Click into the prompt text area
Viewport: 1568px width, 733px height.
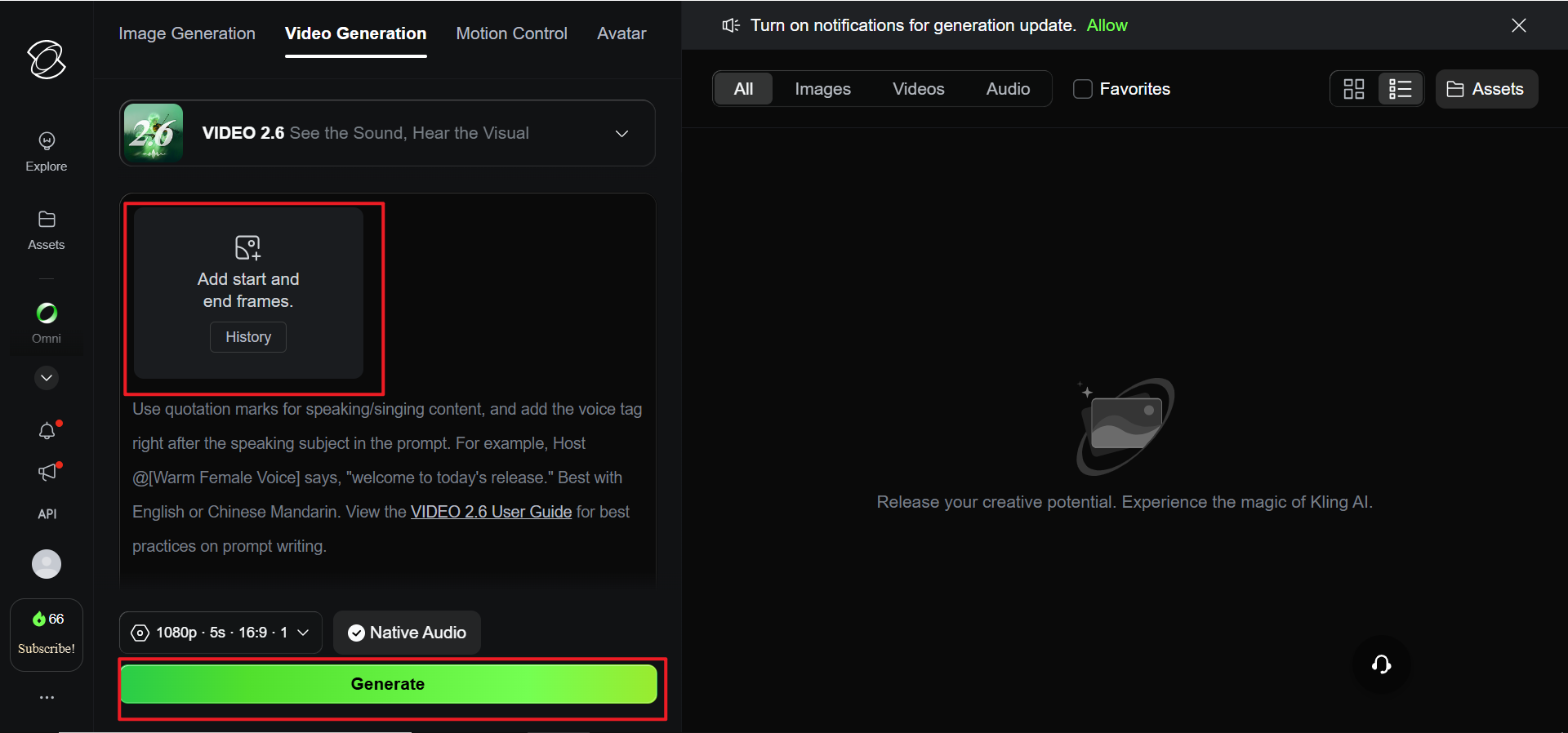387,478
